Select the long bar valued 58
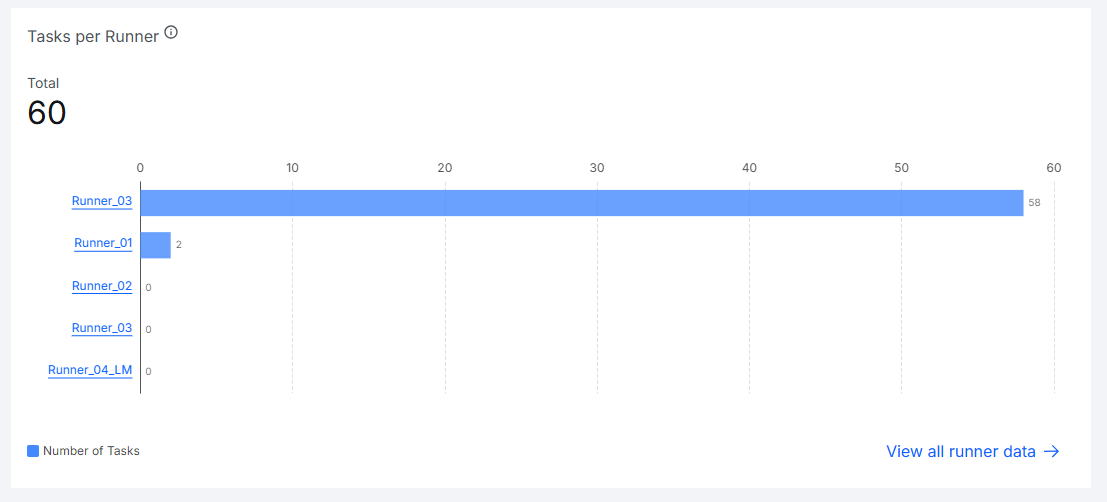The image size is (1107, 502). click(x=582, y=203)
